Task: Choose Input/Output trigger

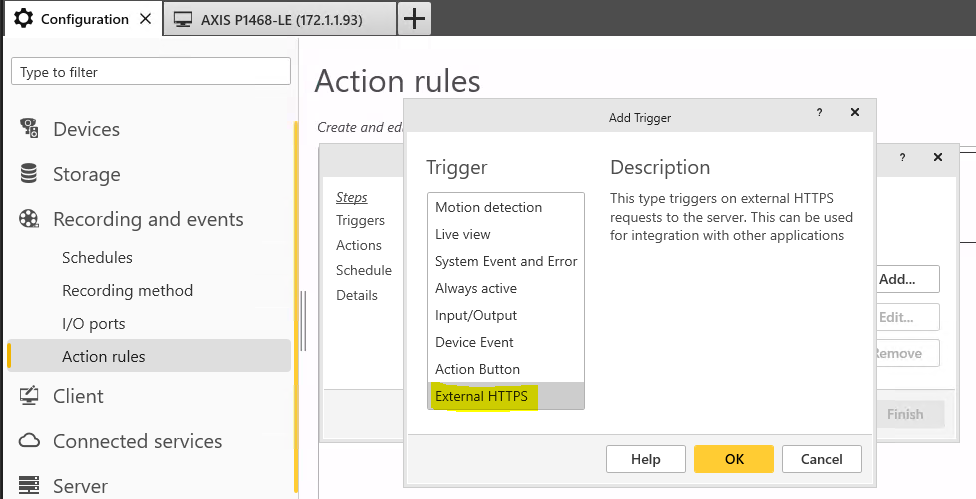Action: pos(505,315)
